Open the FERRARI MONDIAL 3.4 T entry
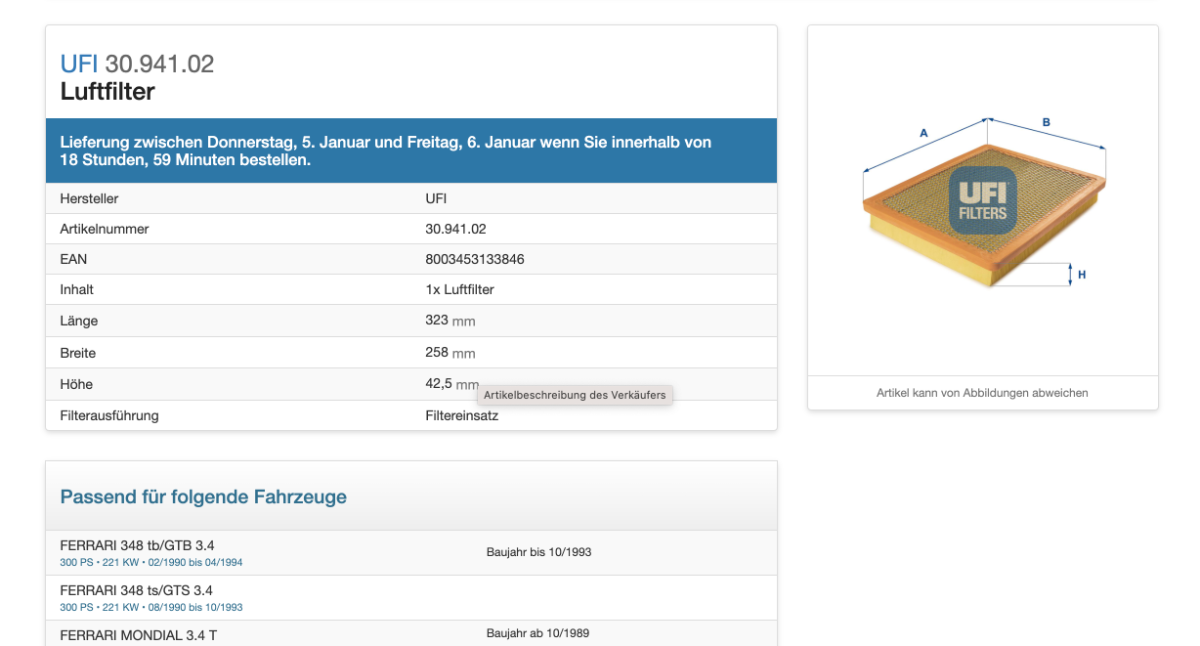1200x646 pixels. coord(138,635)
